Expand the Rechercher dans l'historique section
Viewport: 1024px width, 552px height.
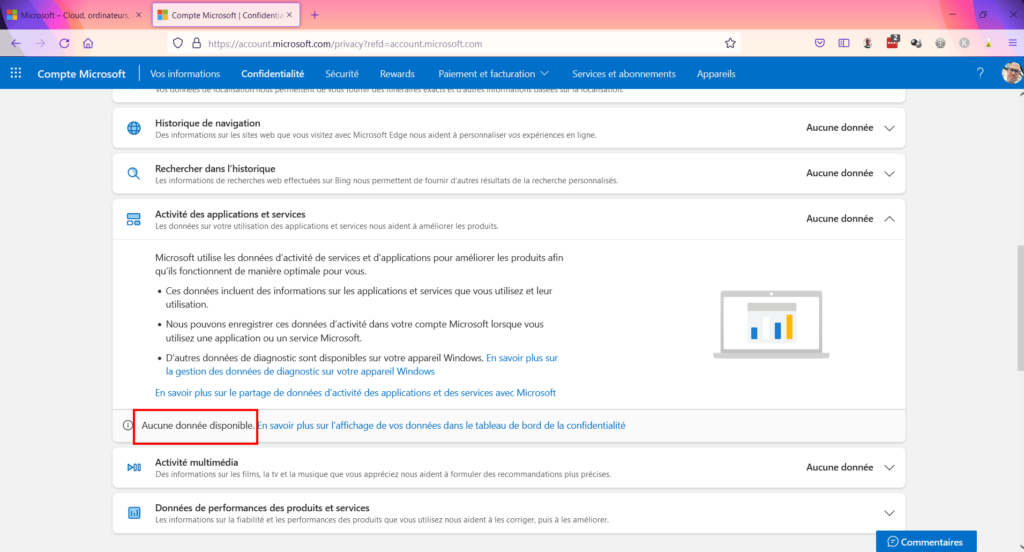(889, 174)
